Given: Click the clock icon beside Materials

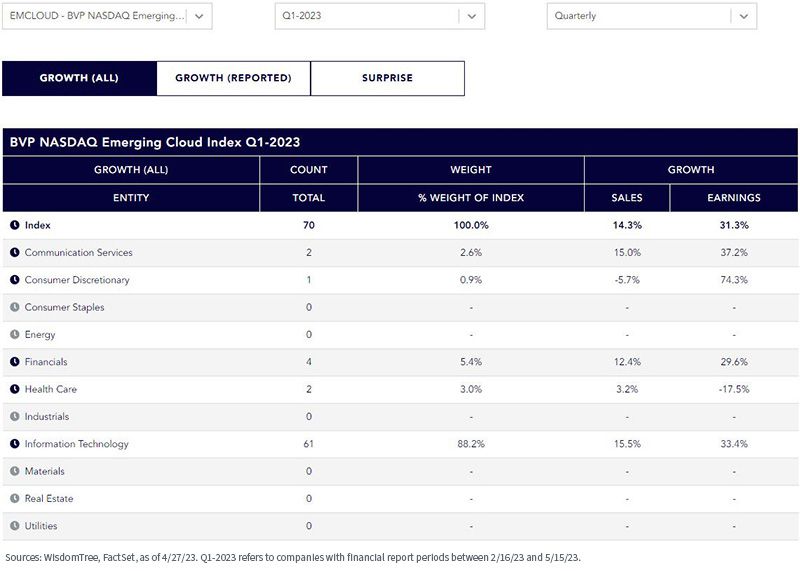Looking at the screenshot, I should pos(15,471).
